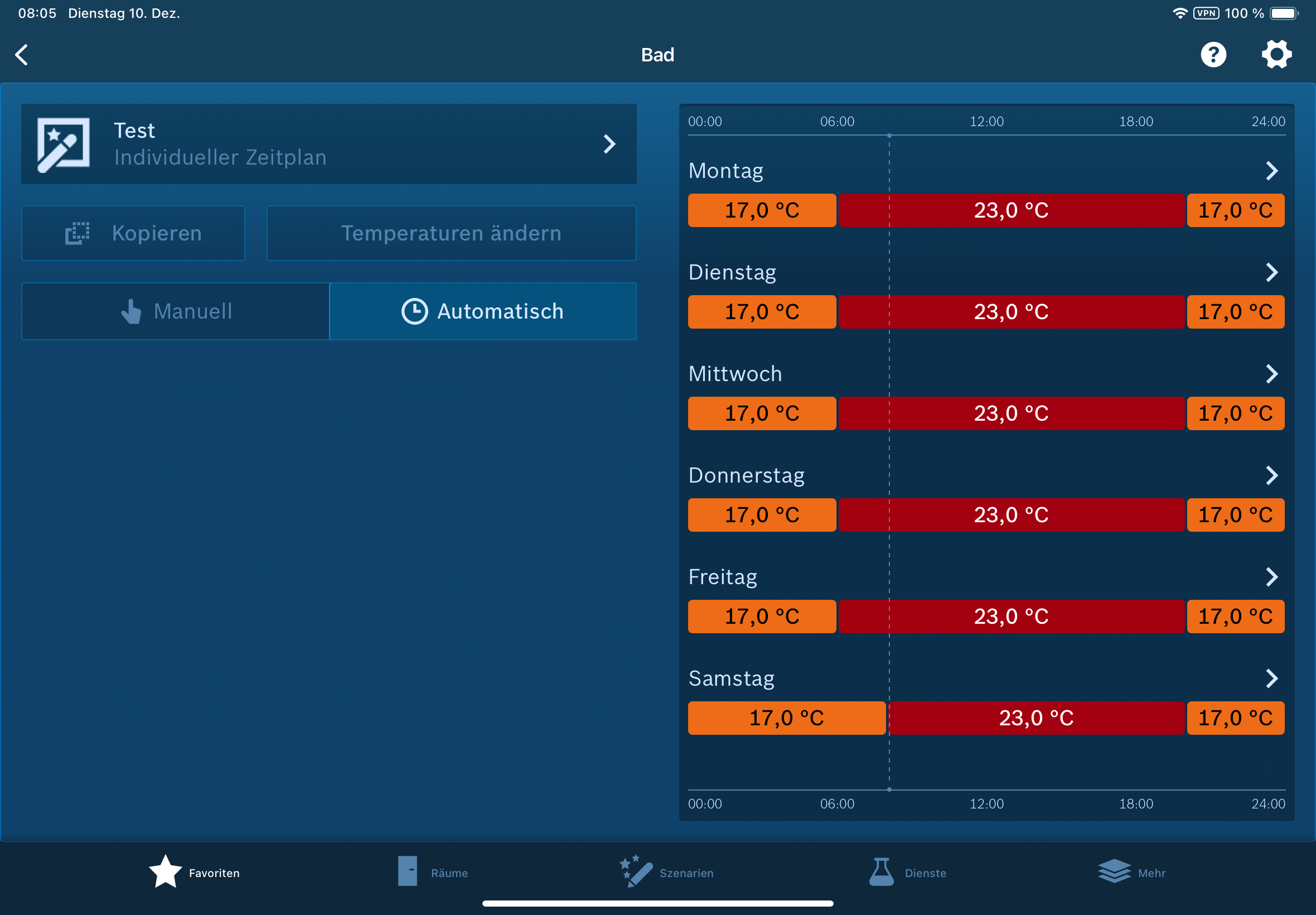
Task: Open the Test Individueller Zeitplan chevron
Action: 609,144
